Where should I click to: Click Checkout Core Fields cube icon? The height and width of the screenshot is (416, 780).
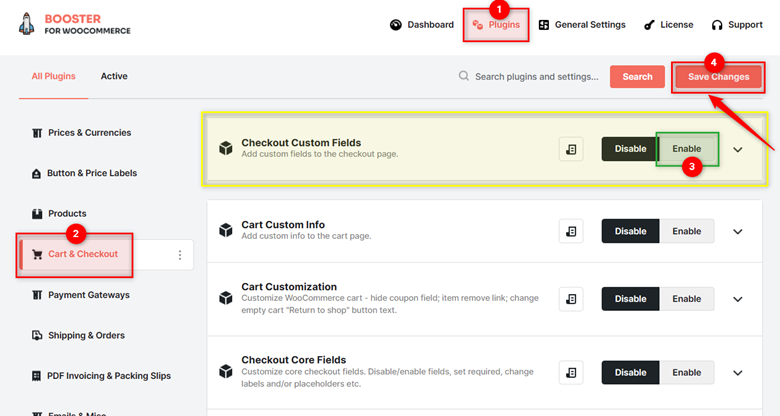pyautogui.click(x=226, y=372)
